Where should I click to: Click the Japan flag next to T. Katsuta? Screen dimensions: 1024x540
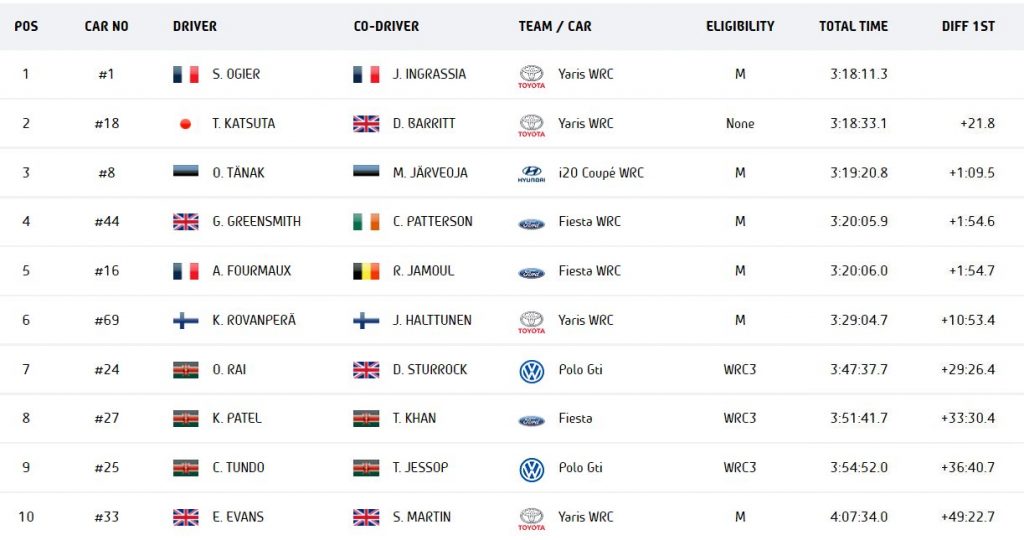point(185,123)
